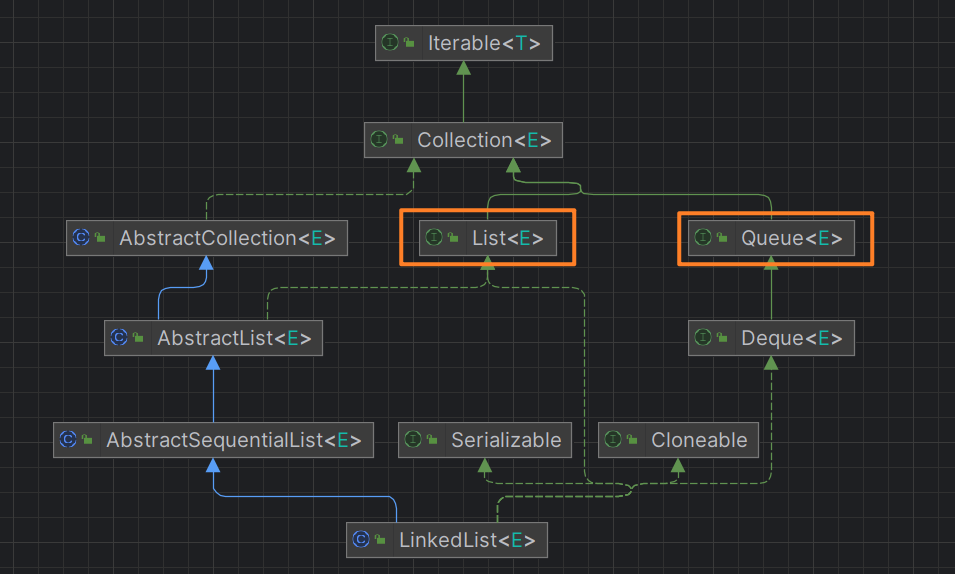The height and width of the screenshot is (574, 955).
Task: Click the class icon on AbstractSequentialList<E>
Action: click(x=68, y=439)
